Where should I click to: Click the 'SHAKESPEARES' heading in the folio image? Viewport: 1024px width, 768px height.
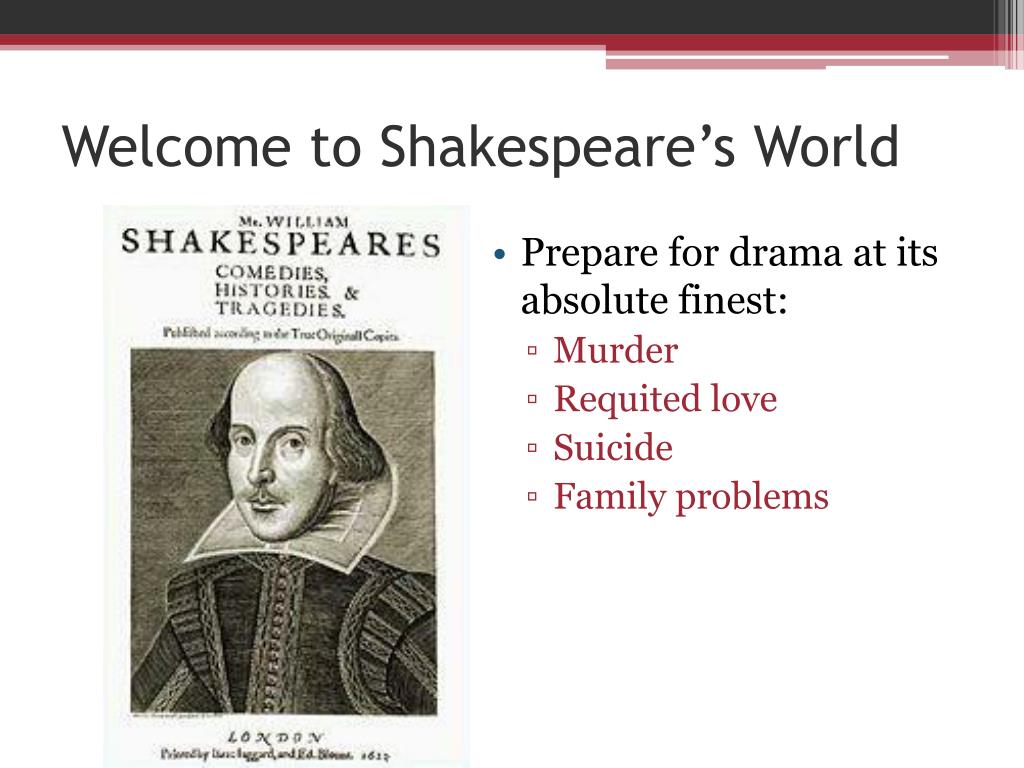click(x=281, y=244)
